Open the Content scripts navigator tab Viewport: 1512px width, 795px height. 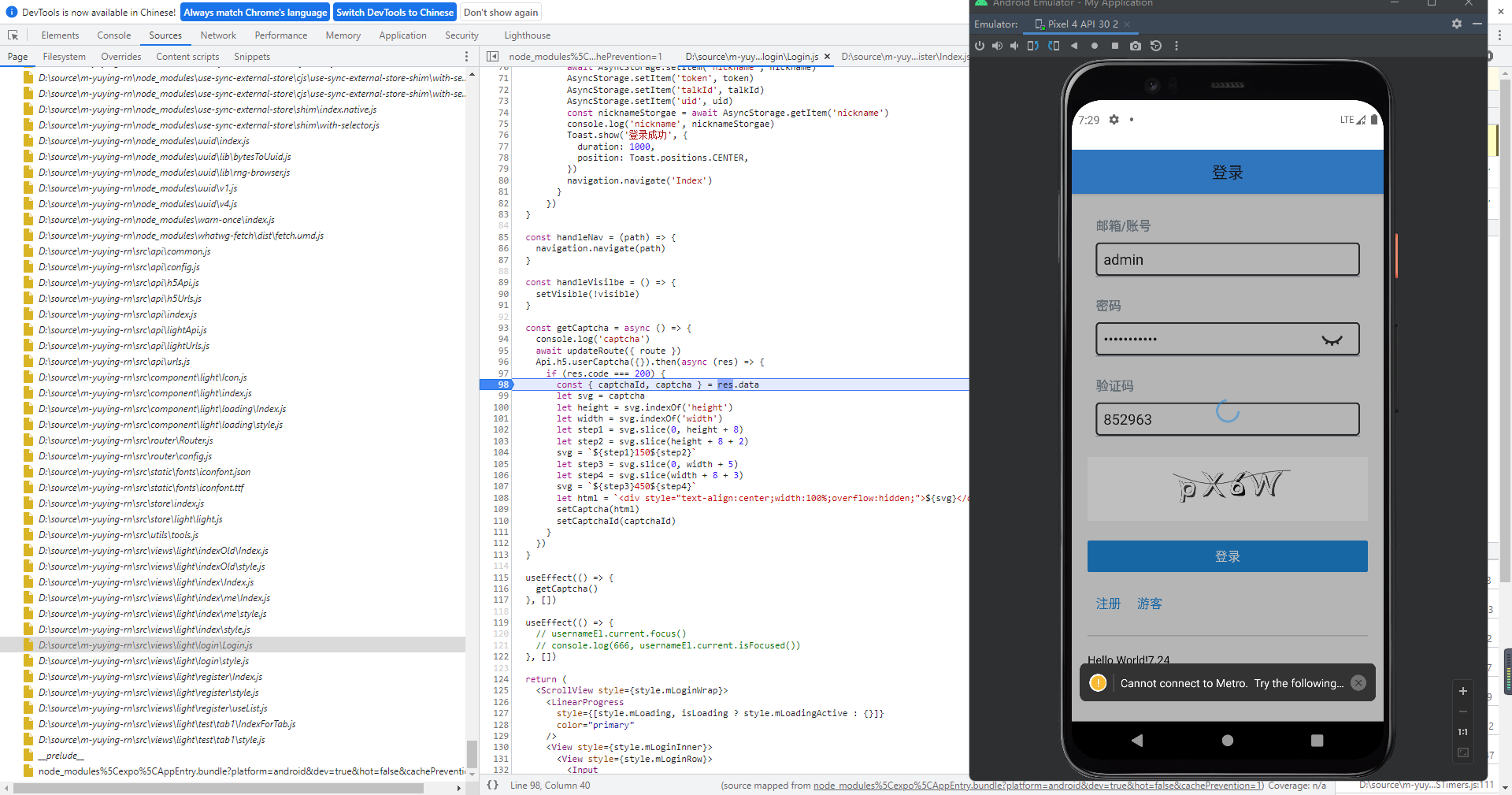(187, 57)
